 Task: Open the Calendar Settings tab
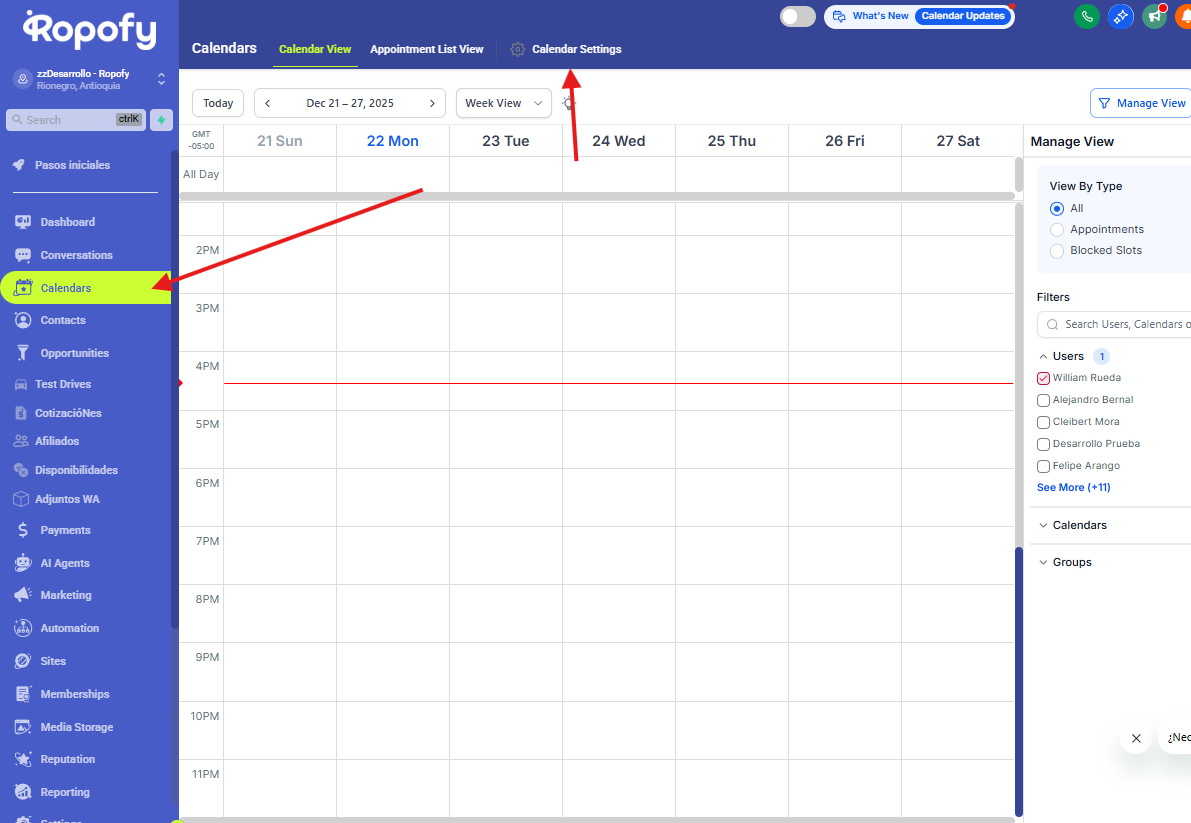(x=576, y=49)
